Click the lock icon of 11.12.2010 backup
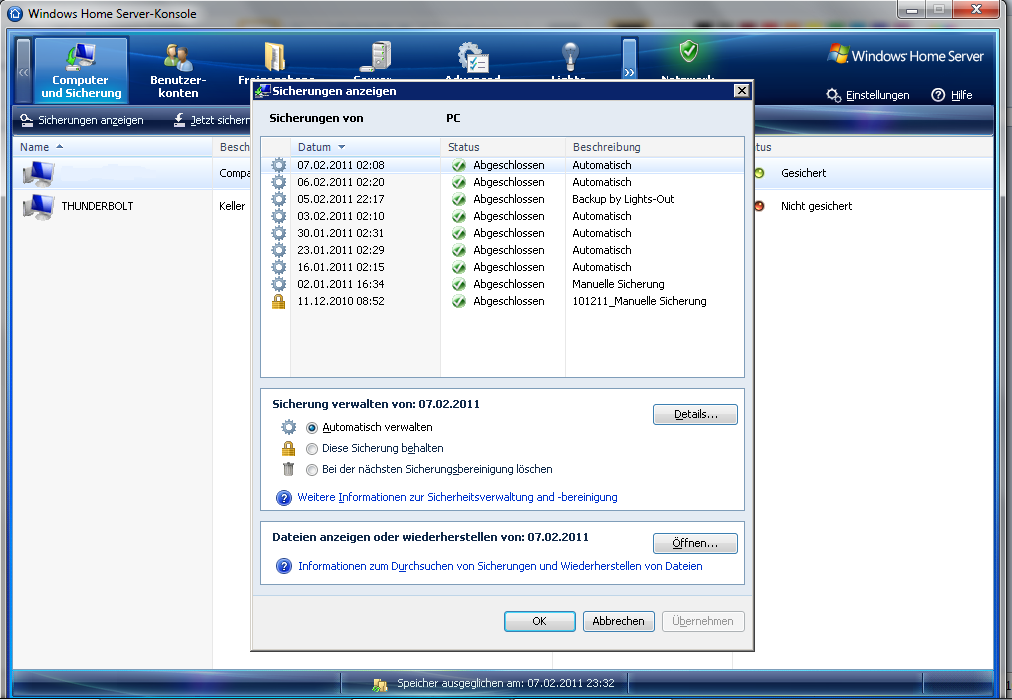 278,301
